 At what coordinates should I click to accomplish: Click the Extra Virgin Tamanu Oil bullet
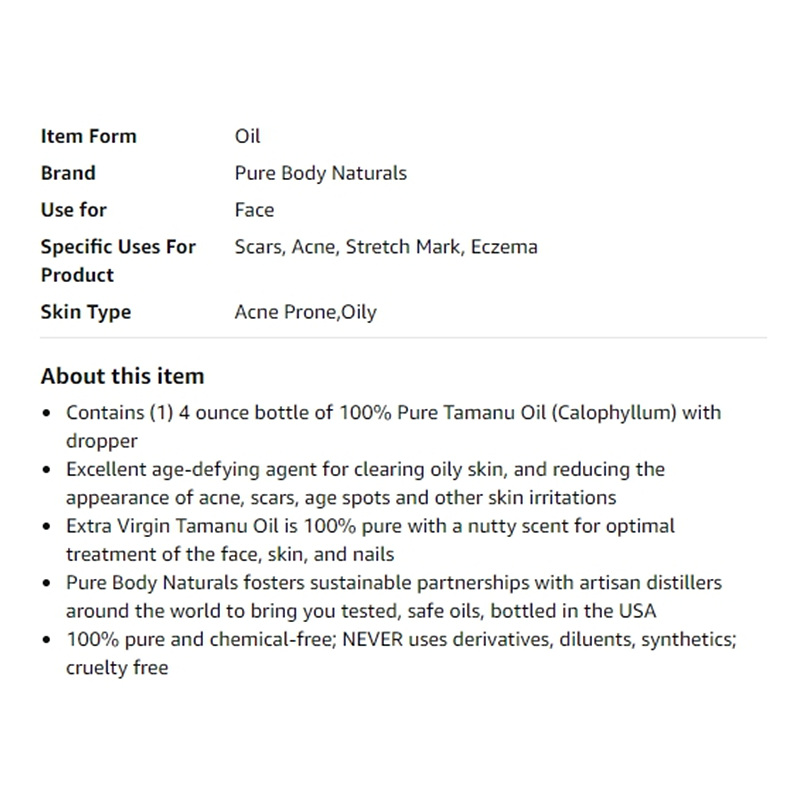[x=370, y=540]
